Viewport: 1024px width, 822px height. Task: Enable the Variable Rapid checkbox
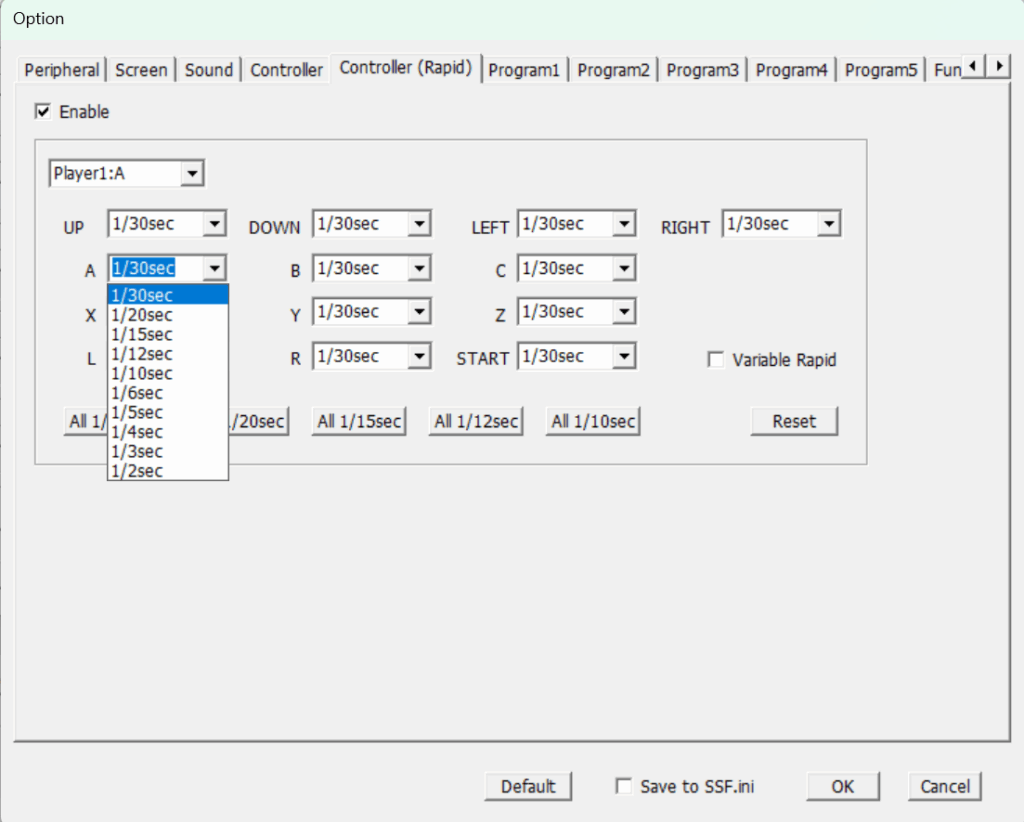(x=716, y=360)
